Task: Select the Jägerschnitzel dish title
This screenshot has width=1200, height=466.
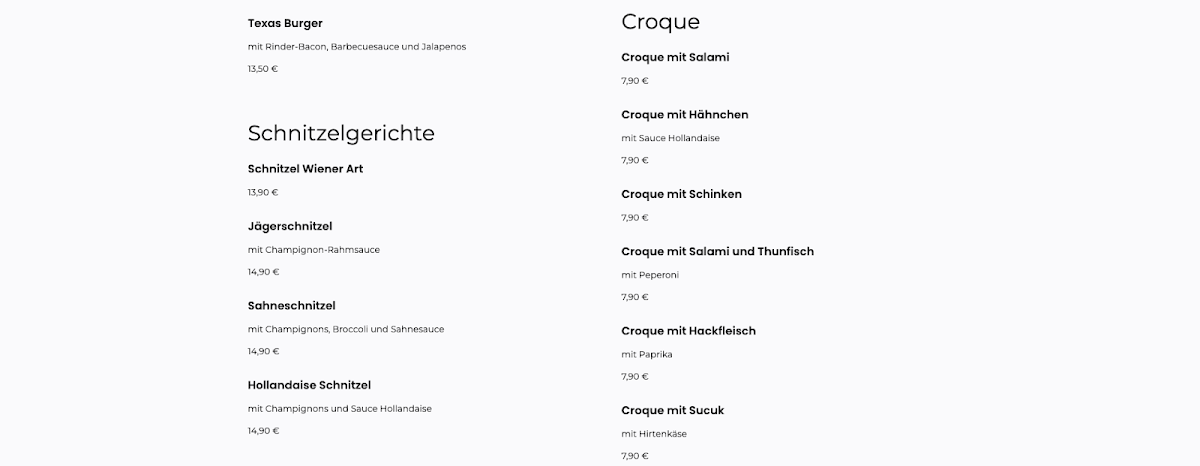Action: (290, 227)
